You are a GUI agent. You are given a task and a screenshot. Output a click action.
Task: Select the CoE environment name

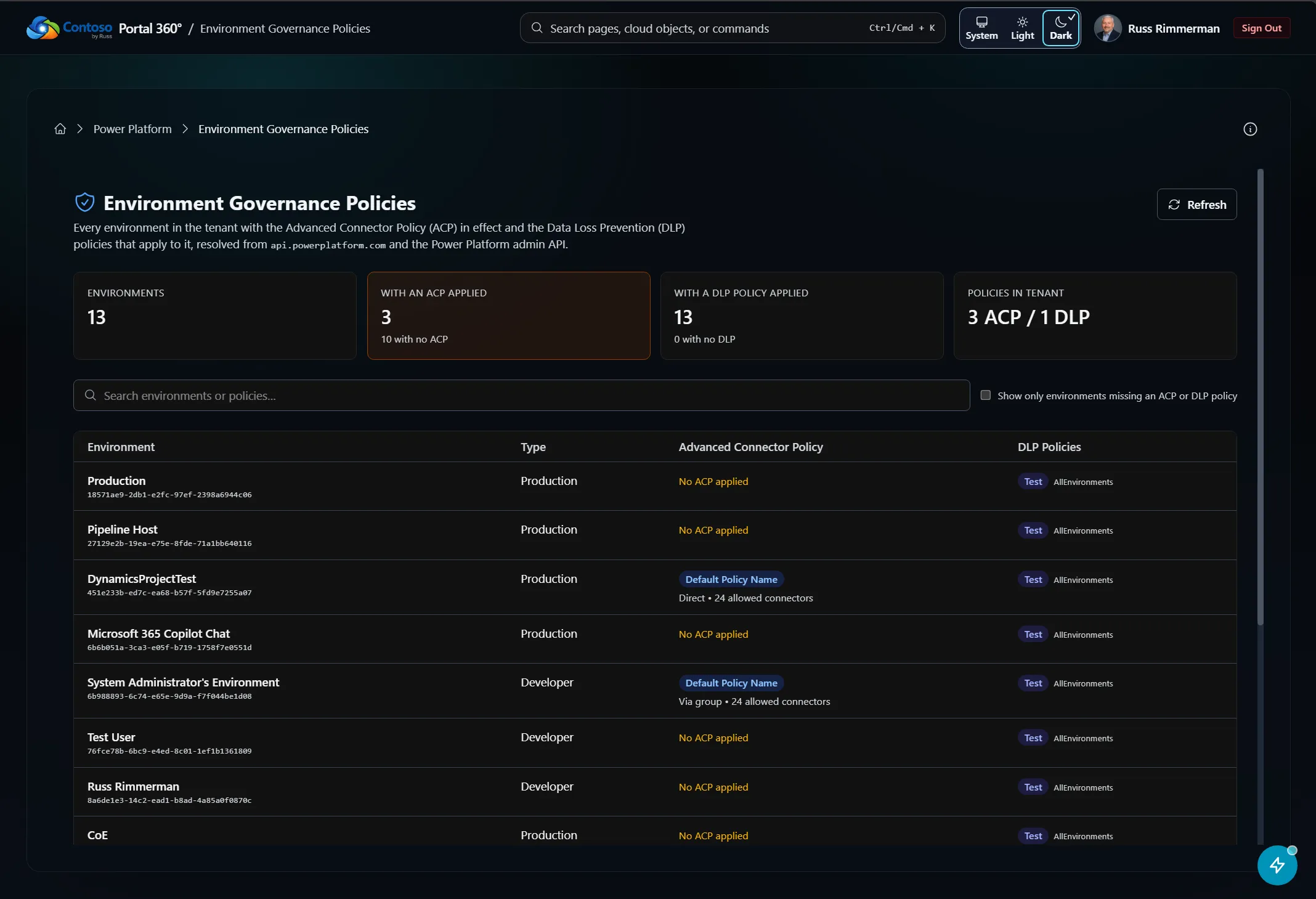[97, 835]
